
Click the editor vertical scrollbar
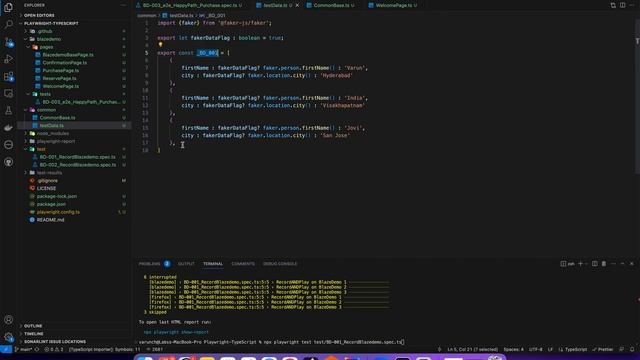pyautogui.click(x=637, y=96)
